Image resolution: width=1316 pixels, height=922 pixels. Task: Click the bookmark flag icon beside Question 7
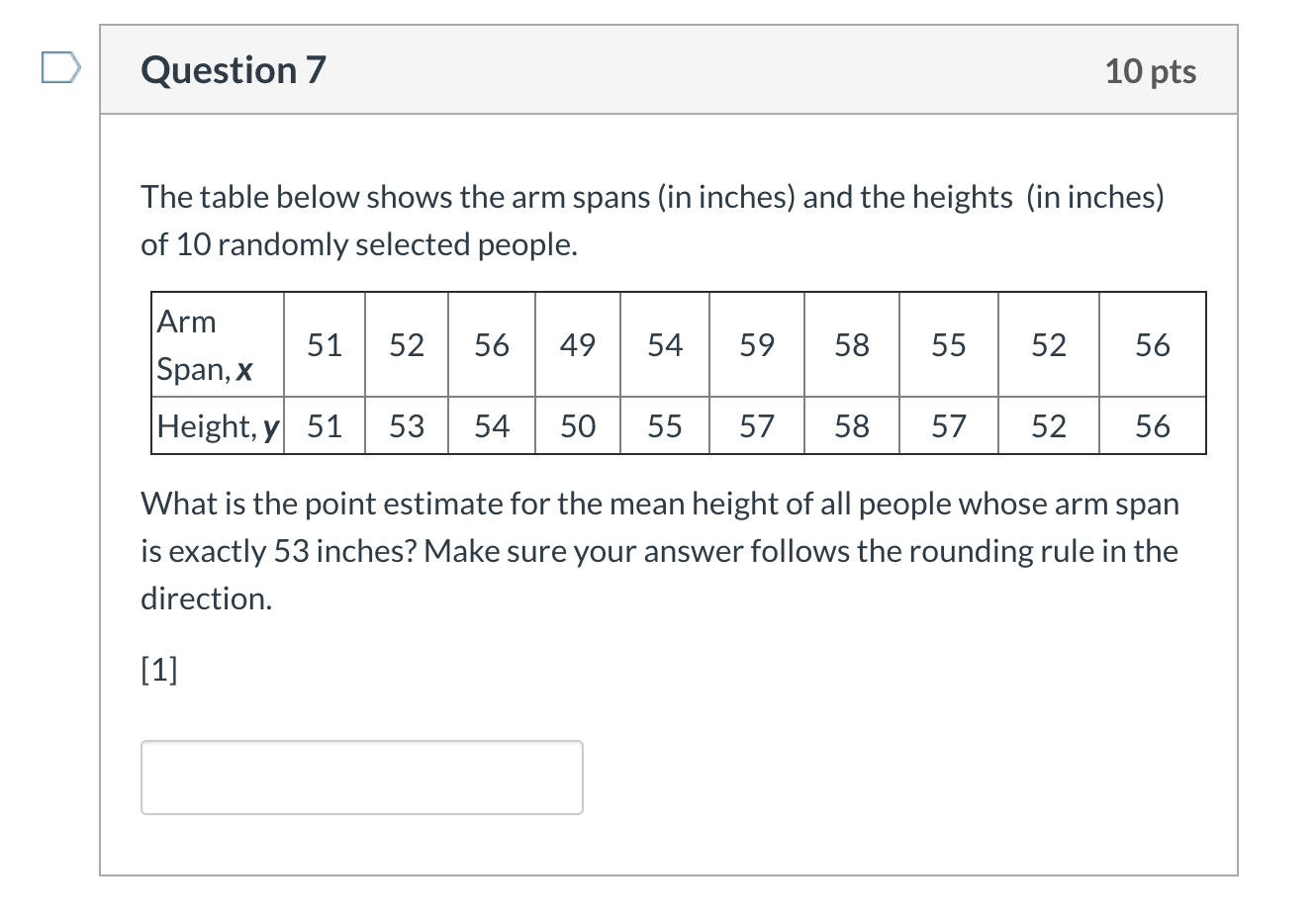[60, 67]
